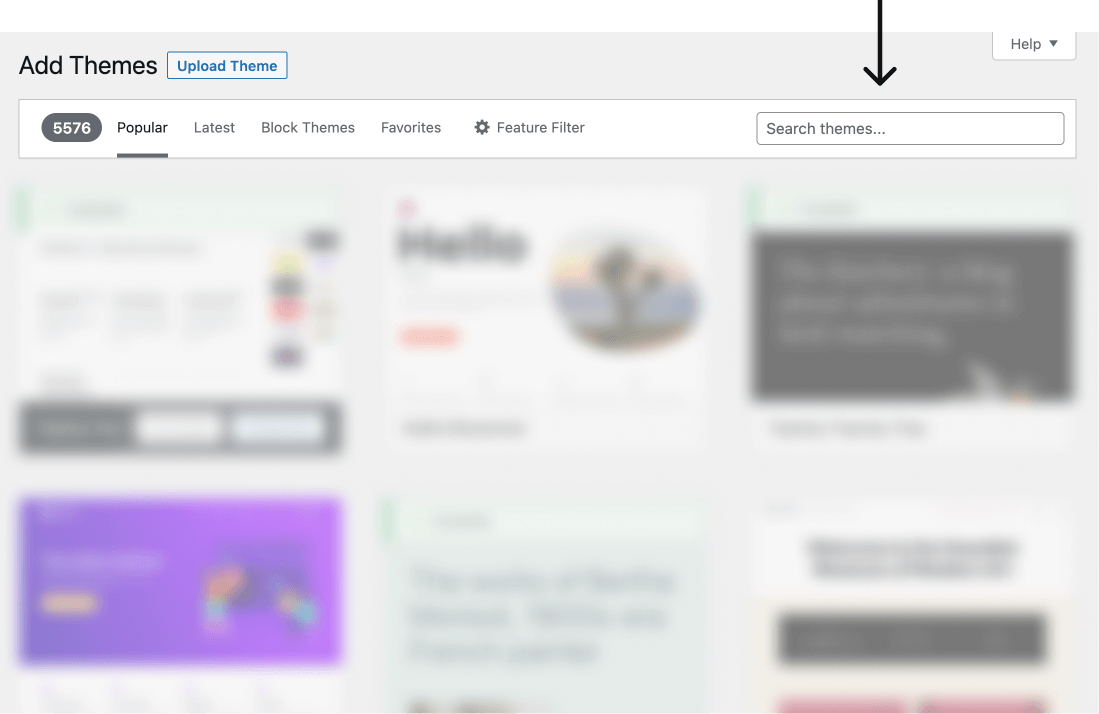Click the white button on hovered theme card
This screenshot has width=1099, height=714.
point(180,427)
